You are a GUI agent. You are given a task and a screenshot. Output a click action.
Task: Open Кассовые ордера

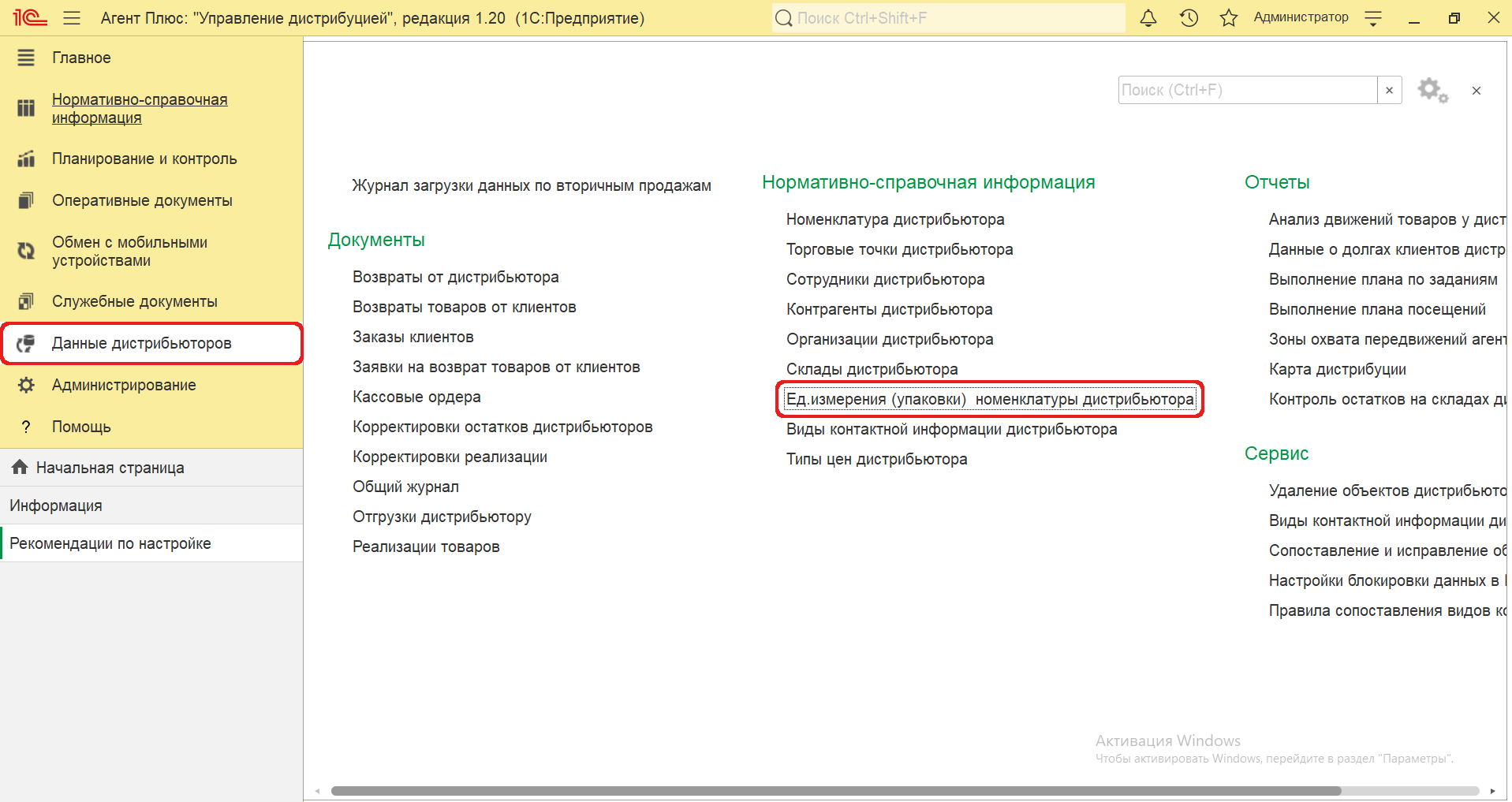416,397
